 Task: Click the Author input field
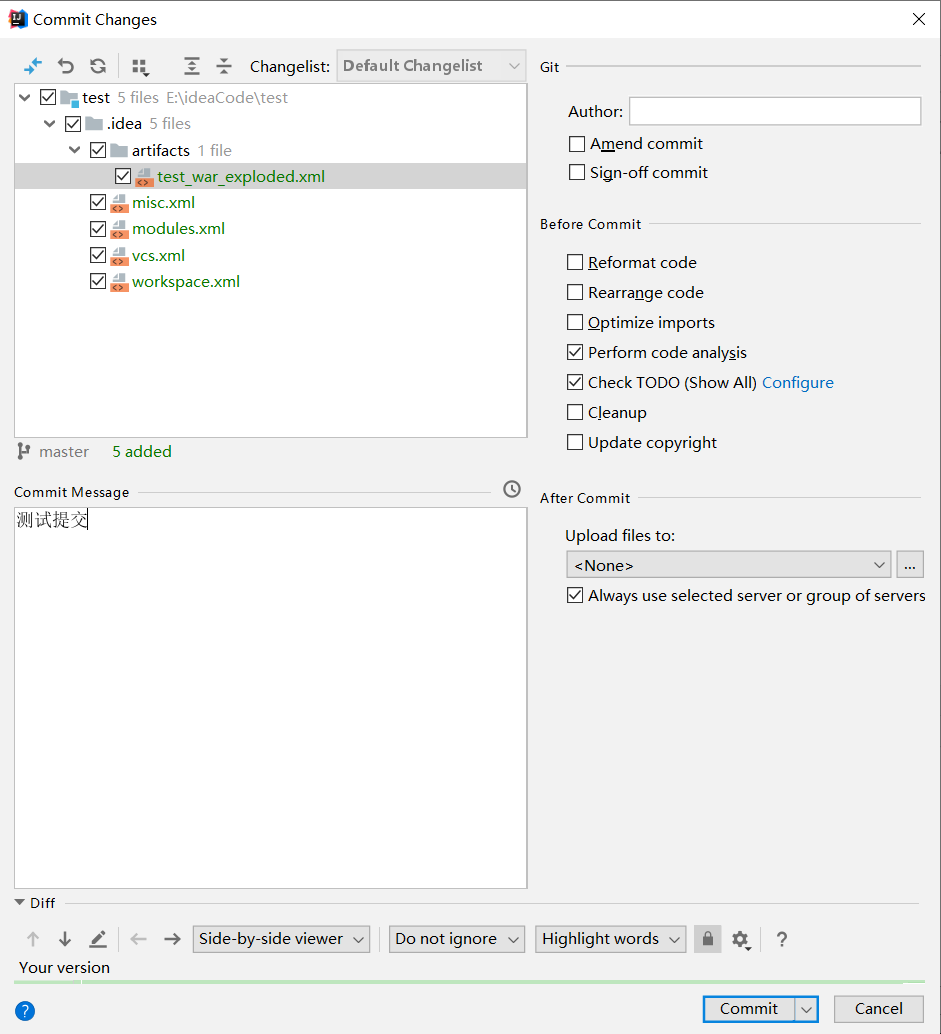pos(774,111)
